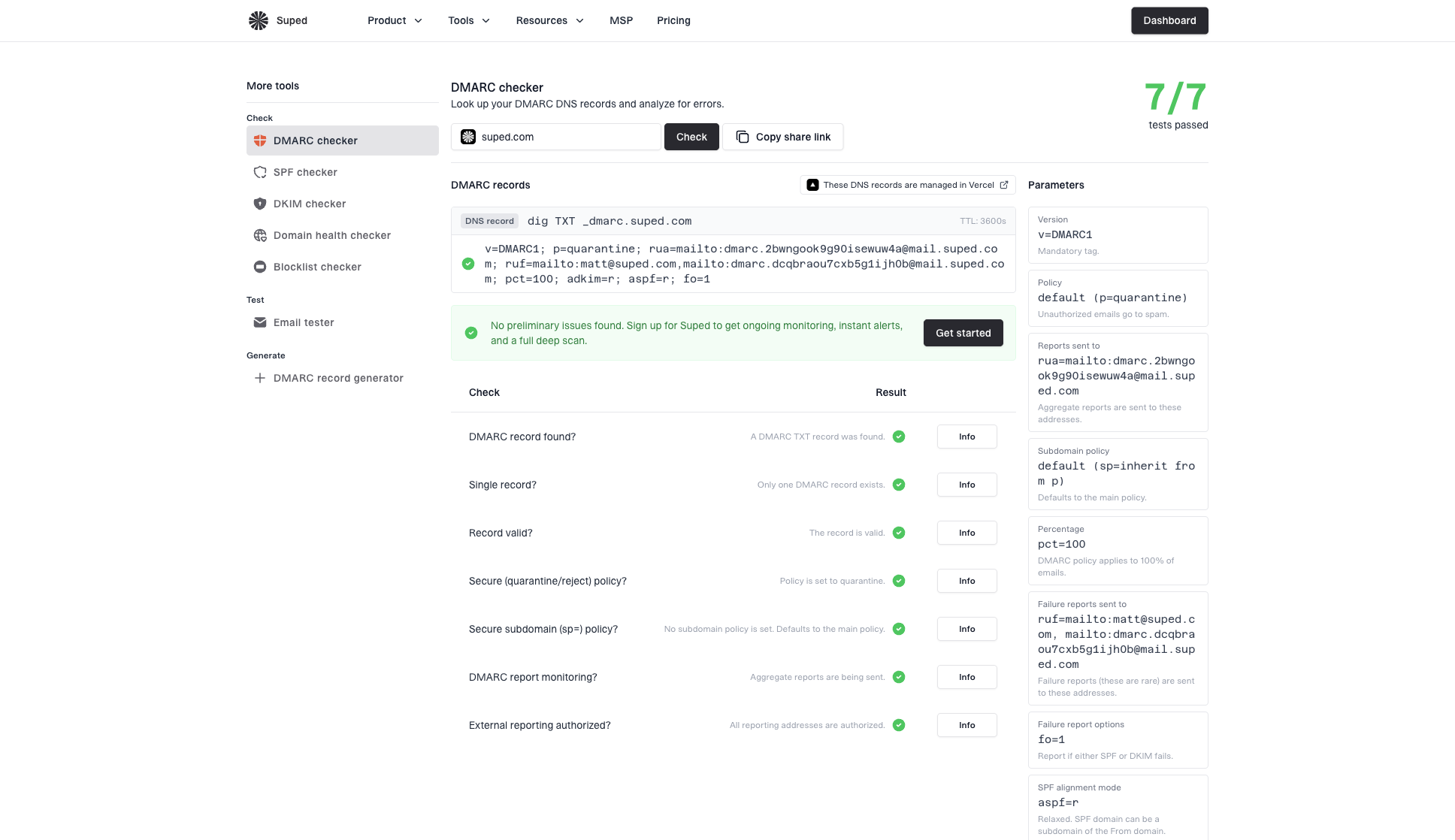The height and width of the screenshot is (840, 1455).
Task: Click the green check for Single record
Action: pyautogui.click(x=899, y=485)
